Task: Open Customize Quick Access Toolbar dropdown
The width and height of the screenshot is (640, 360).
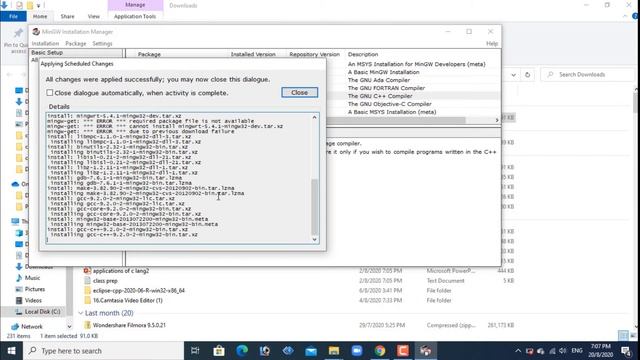Action: (38, 5)
